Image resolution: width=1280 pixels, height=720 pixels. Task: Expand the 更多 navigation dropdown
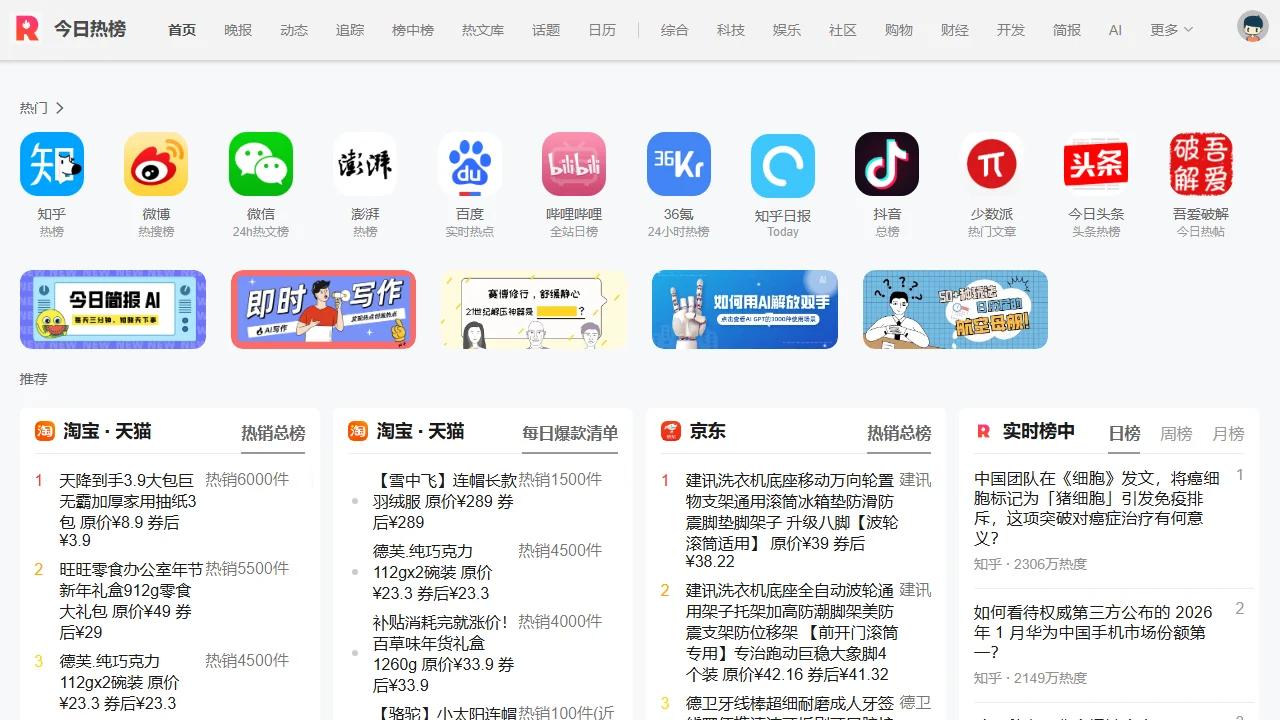(1169, 30)
